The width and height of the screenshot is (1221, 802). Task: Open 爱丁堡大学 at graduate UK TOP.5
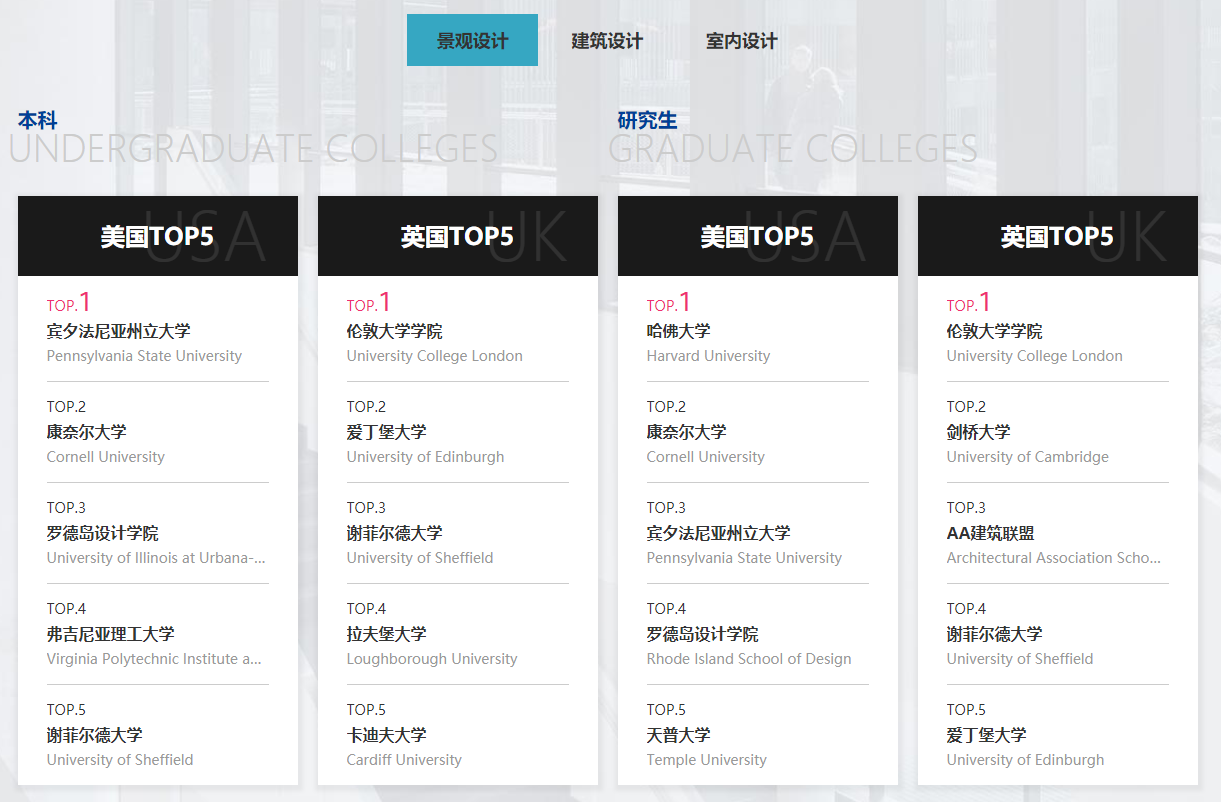[x=1058, y=734]
